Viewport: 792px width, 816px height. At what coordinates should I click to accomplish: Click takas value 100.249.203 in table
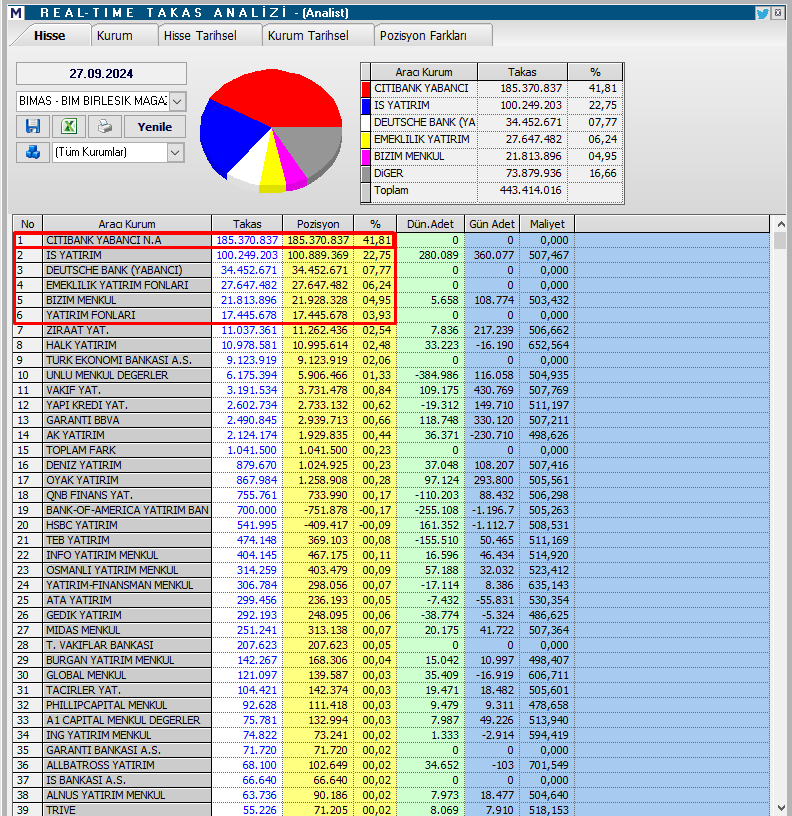[x=247, y=255]
